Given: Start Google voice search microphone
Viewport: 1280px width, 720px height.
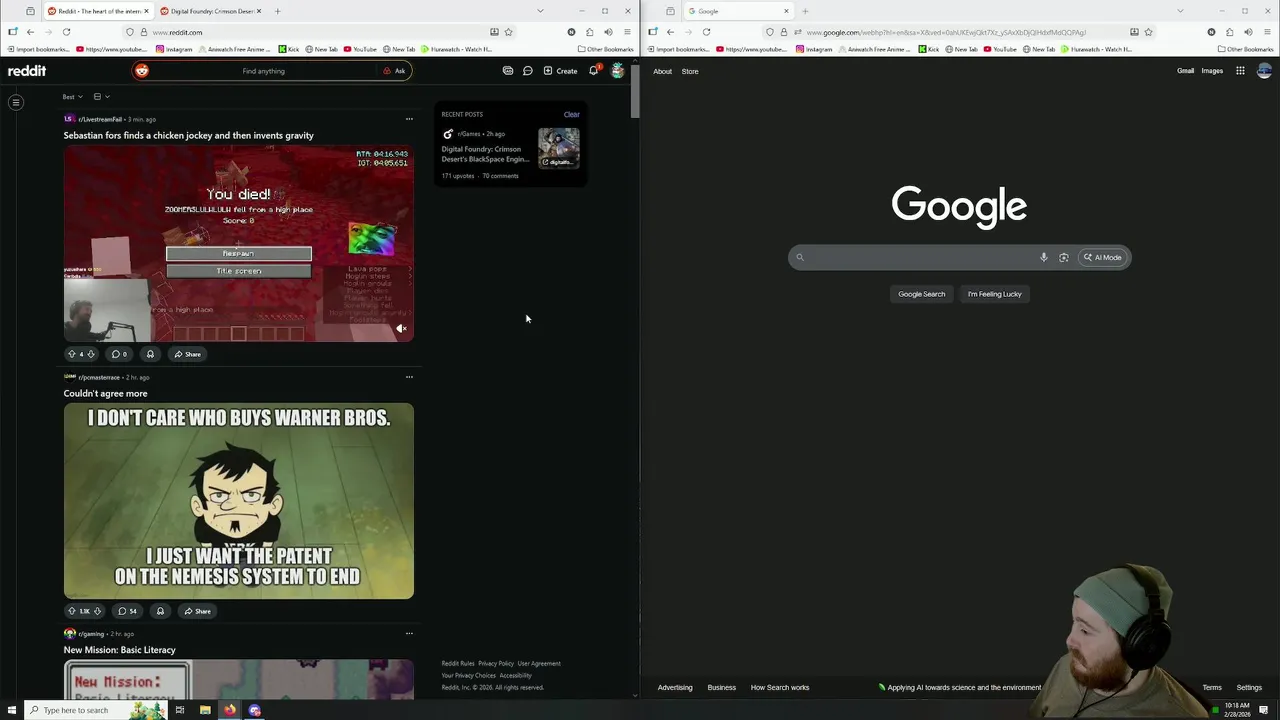Looking at the screenshot, I should (1043, 257).
